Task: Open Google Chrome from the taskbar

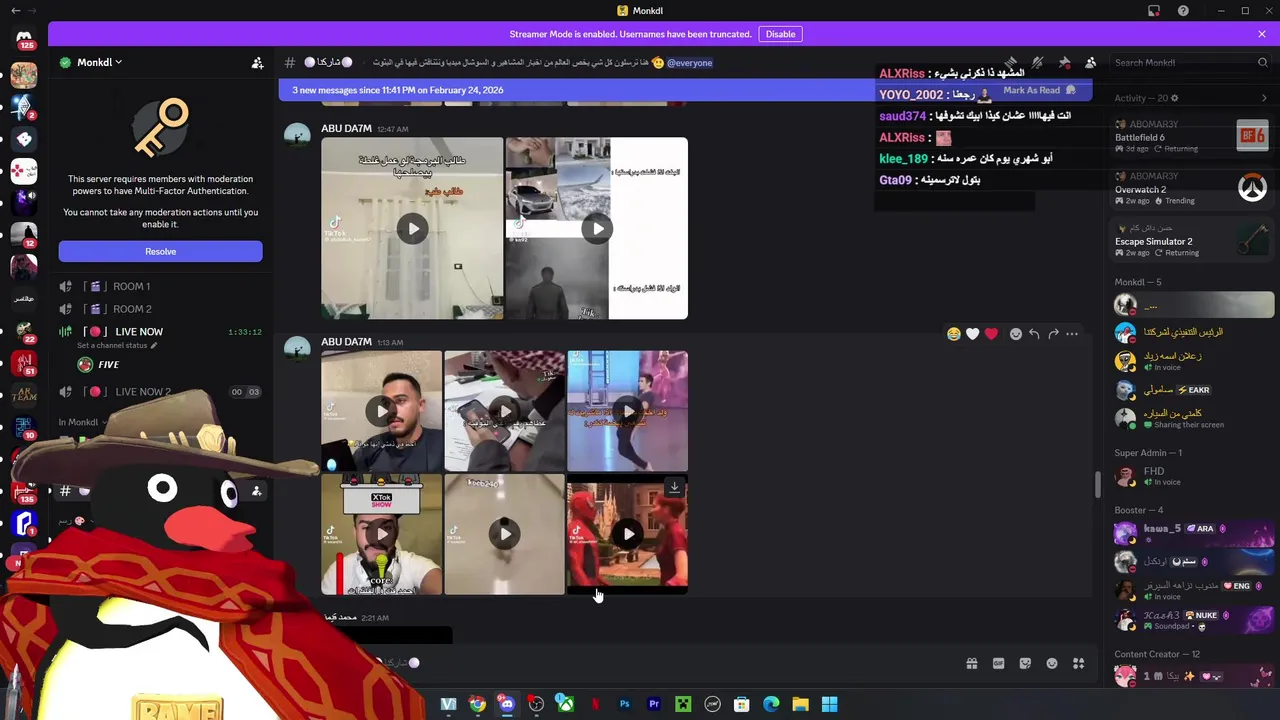Action: click(x=478, y=704)
